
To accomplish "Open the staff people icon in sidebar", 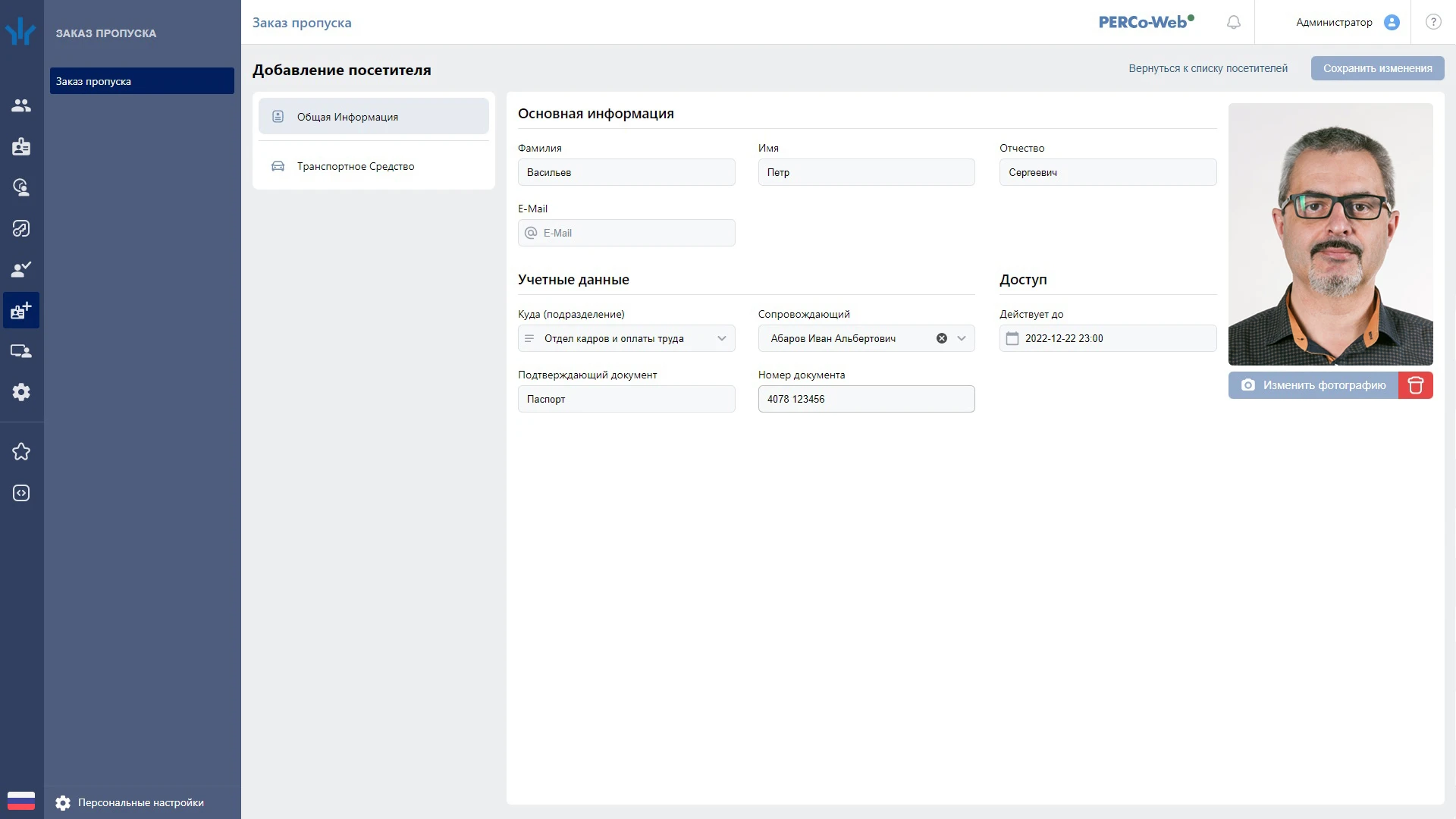I will coord(21,105).
